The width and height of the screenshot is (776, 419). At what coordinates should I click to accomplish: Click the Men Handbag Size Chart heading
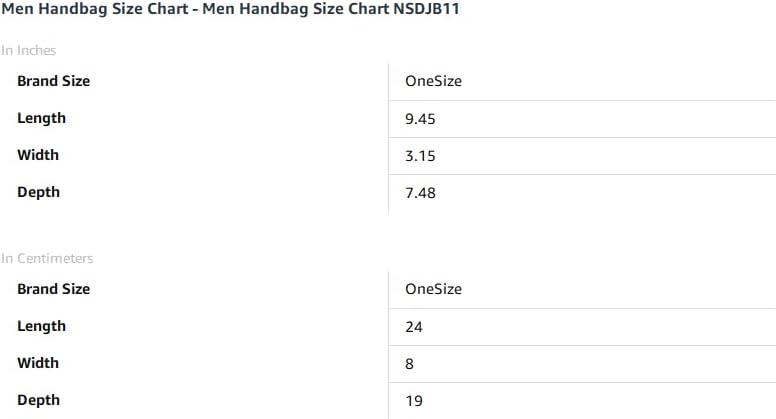[95, 9]
